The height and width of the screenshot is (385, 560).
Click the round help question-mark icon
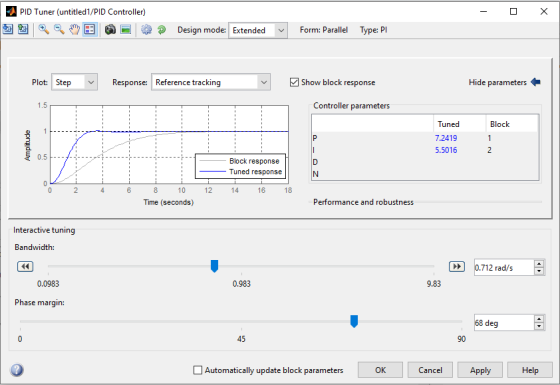pyautogui.click(x=17, y=370)
